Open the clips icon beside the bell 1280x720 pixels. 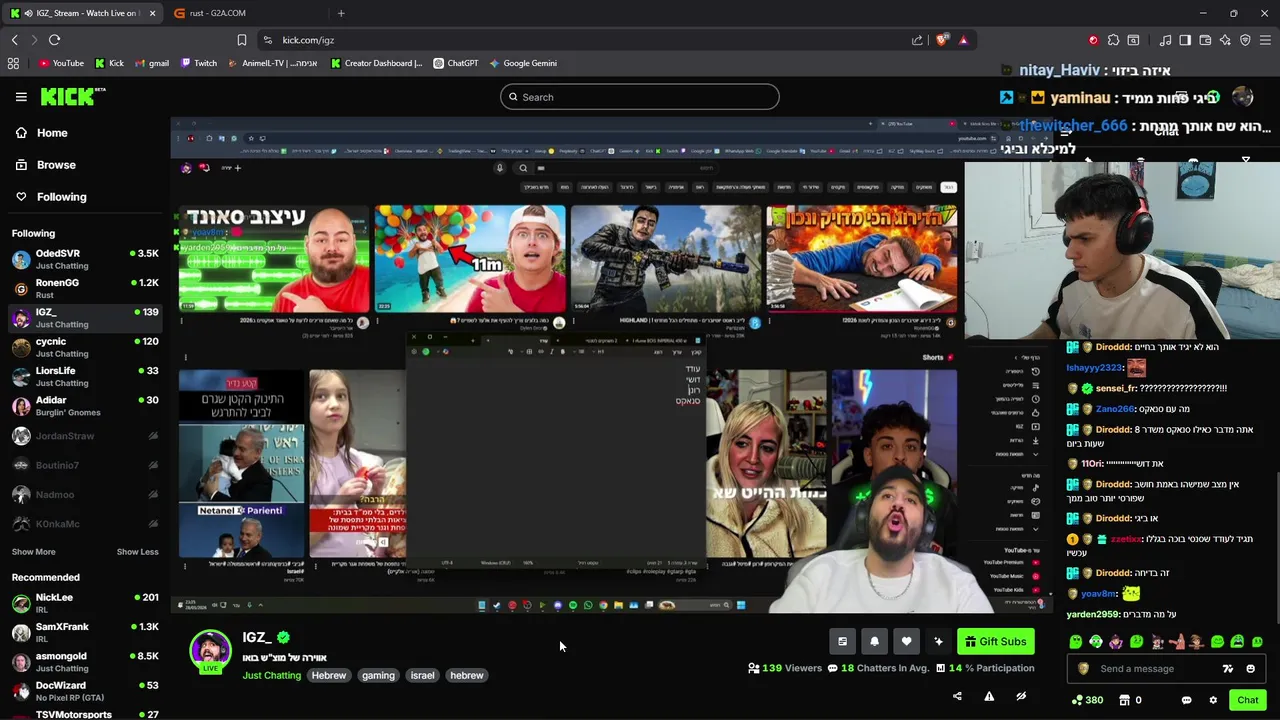pyautogui.click(x=842, y=642)
